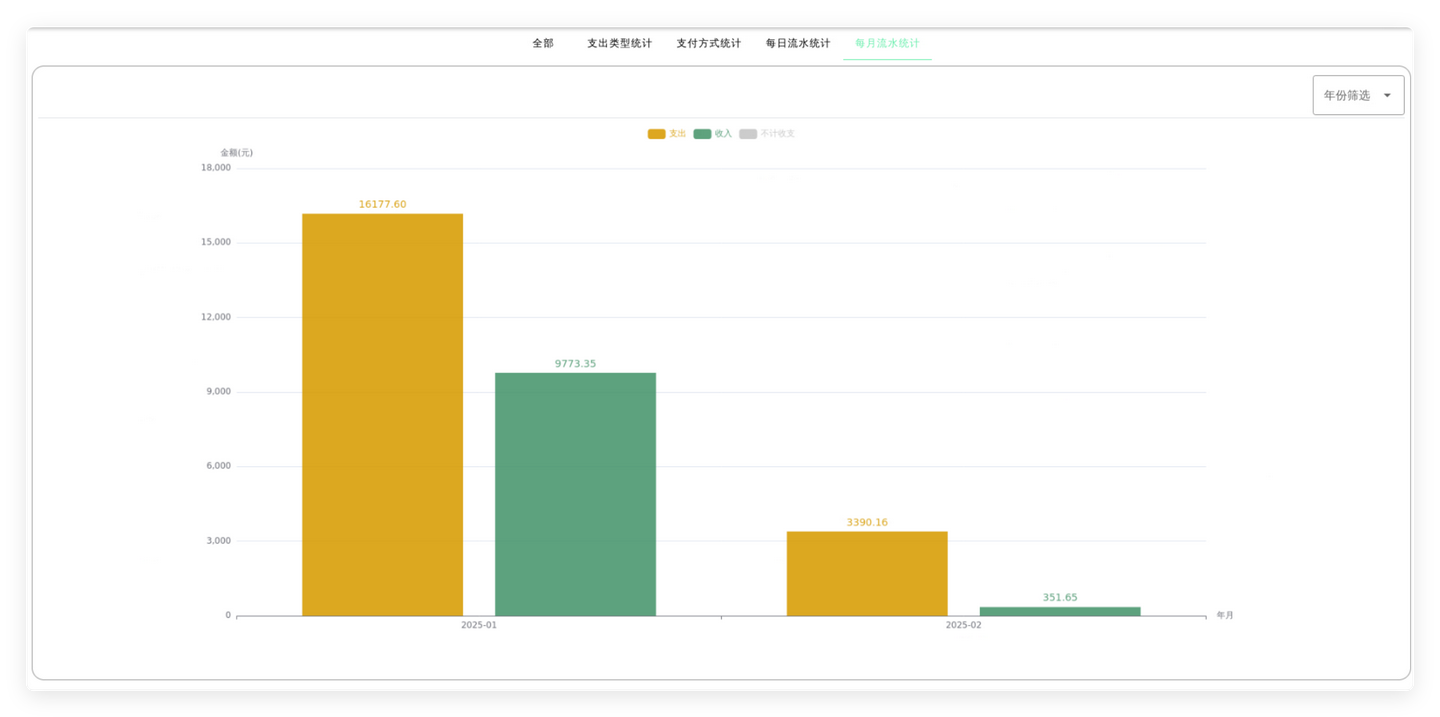This screenshot has width=1440, height=717.
Task: Select the 每月流水统计 tab
Action: click(x=885, y=42)
